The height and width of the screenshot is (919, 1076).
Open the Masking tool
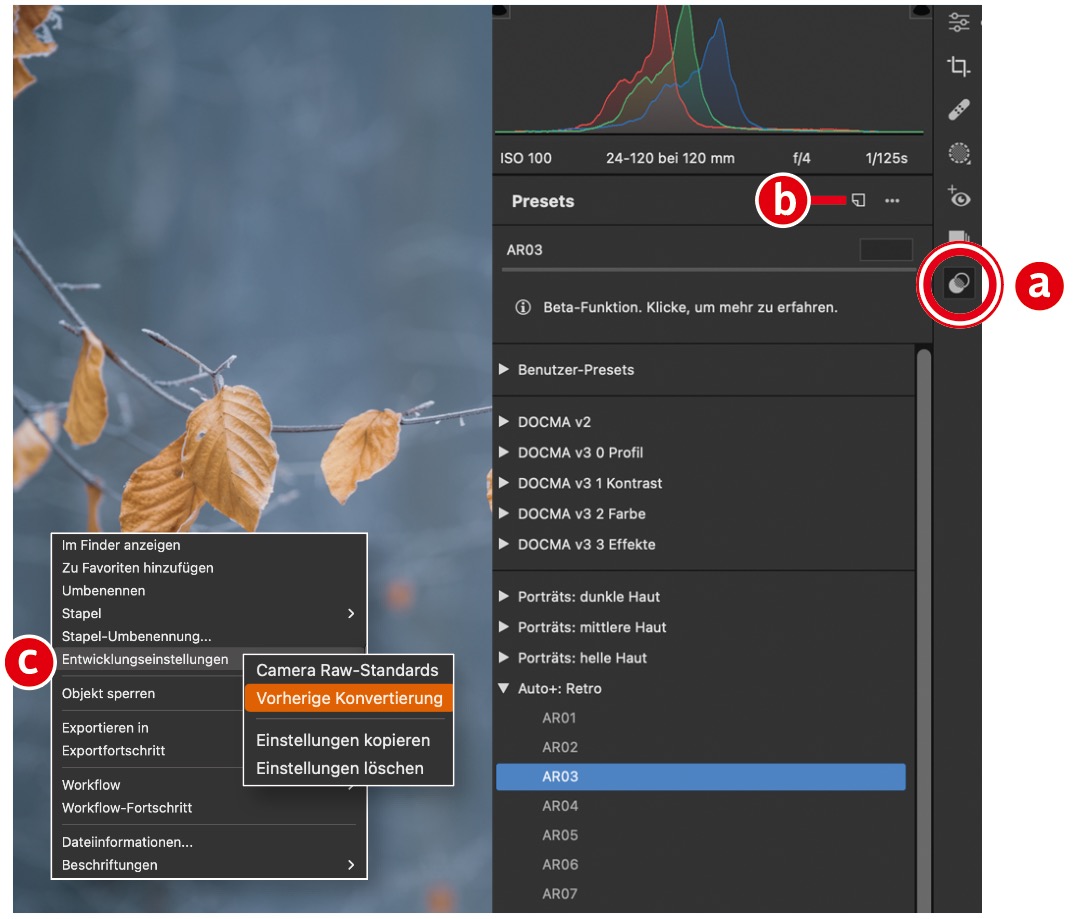click(958, 153)
